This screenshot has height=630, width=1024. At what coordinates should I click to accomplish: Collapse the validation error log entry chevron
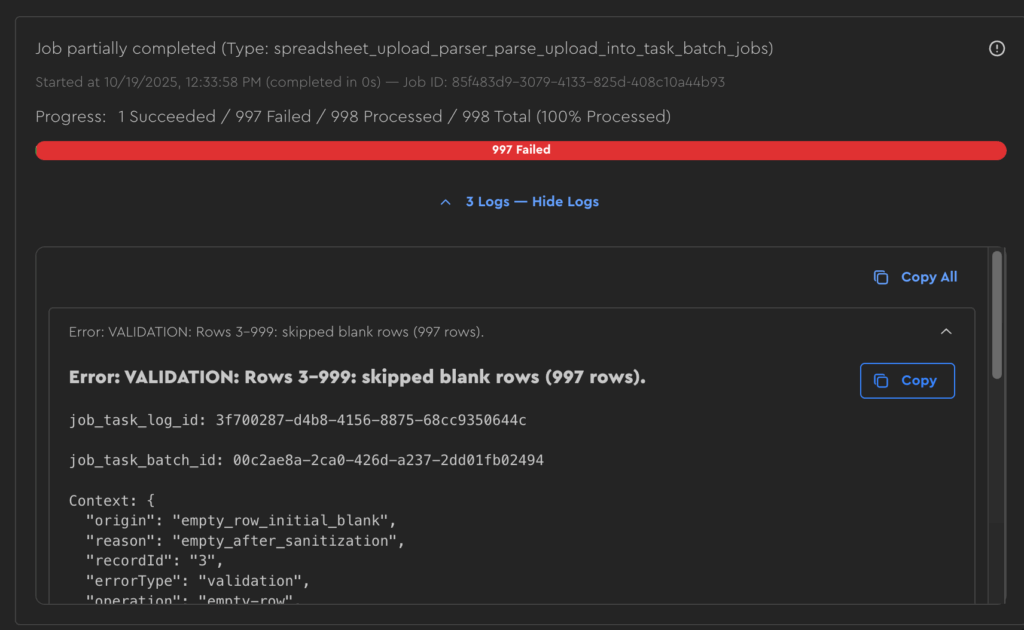[x=946, y=332]
